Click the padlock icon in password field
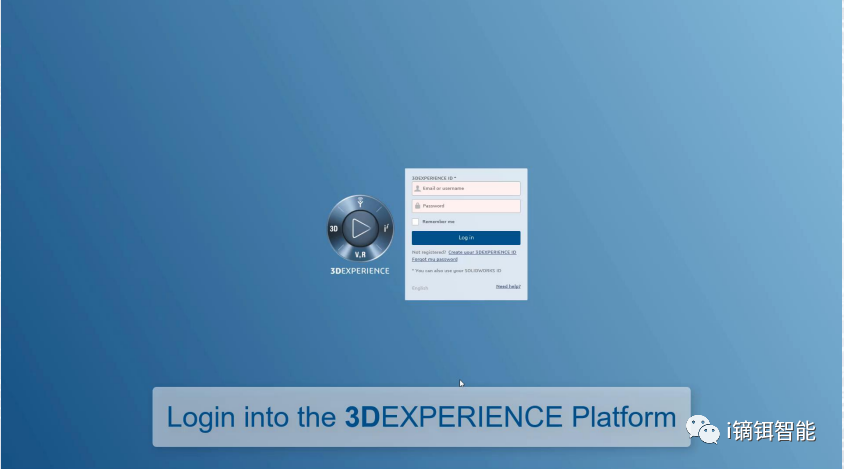The height and width of the screenshot is (469, 844). point(417,206)
